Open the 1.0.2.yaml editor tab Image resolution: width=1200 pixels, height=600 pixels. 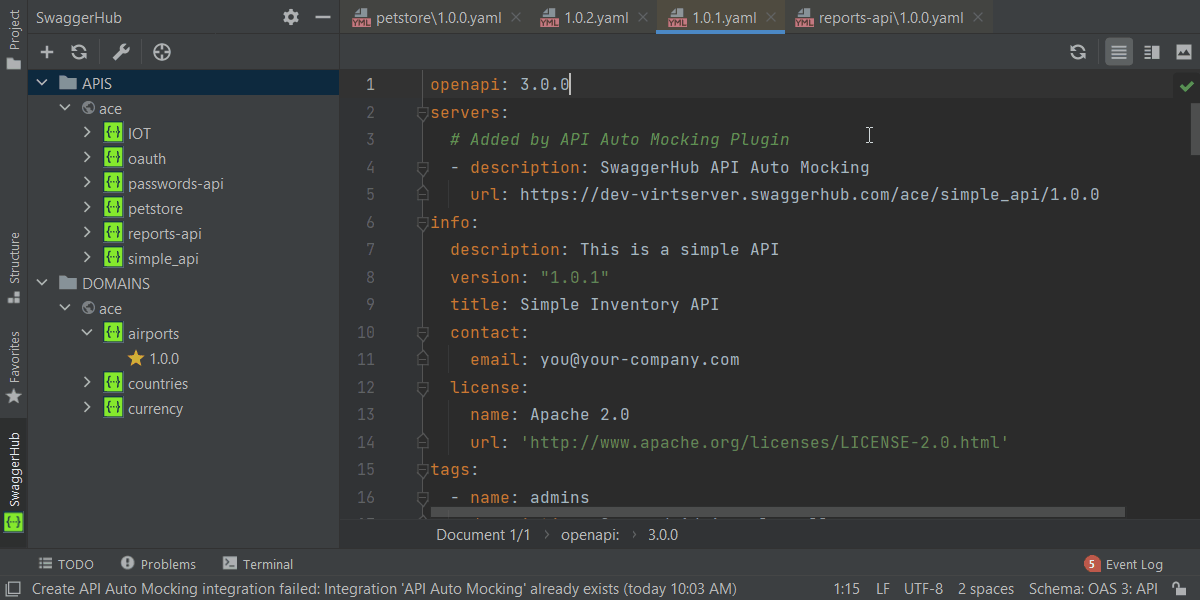click(595, 17)
